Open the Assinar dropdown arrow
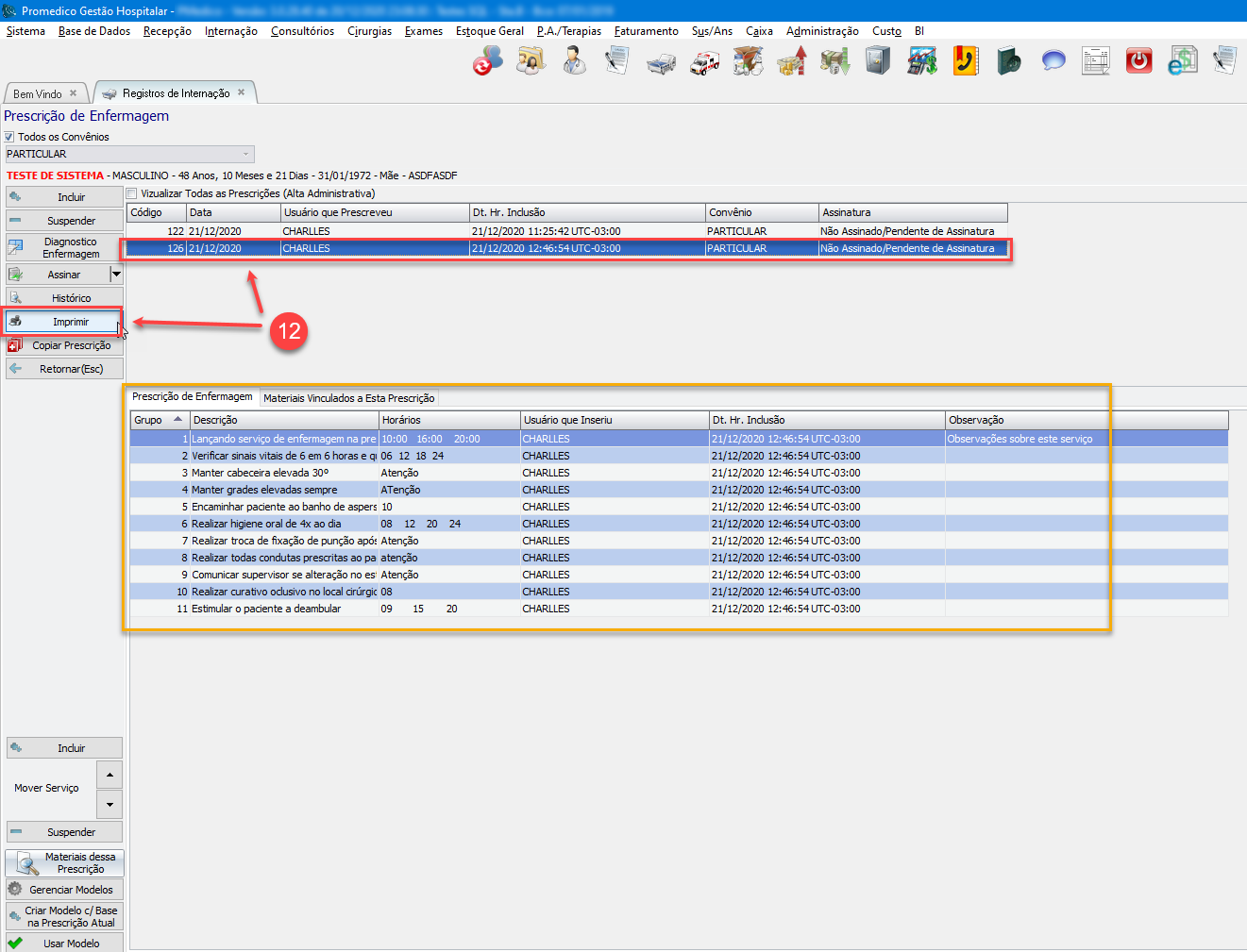 [116, 275]
